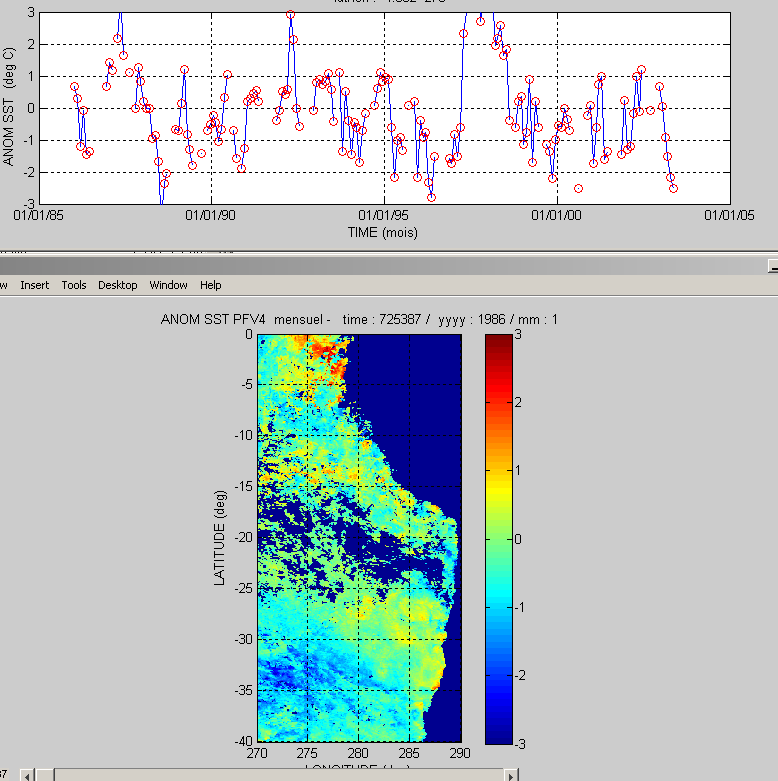Click the '01/01/05' time tick label
778x781 pixels.
tap(729, 215)
